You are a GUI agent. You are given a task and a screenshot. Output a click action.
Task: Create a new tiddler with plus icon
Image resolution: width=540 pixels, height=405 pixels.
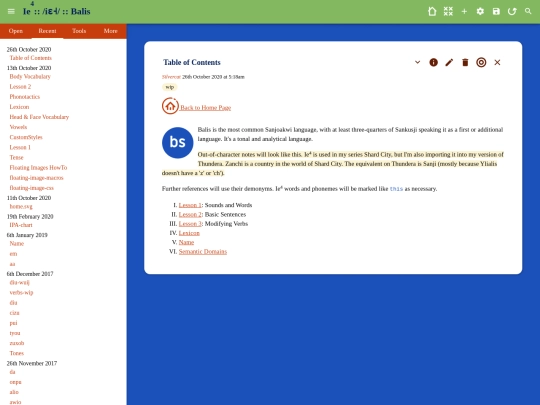click(464, 11)
